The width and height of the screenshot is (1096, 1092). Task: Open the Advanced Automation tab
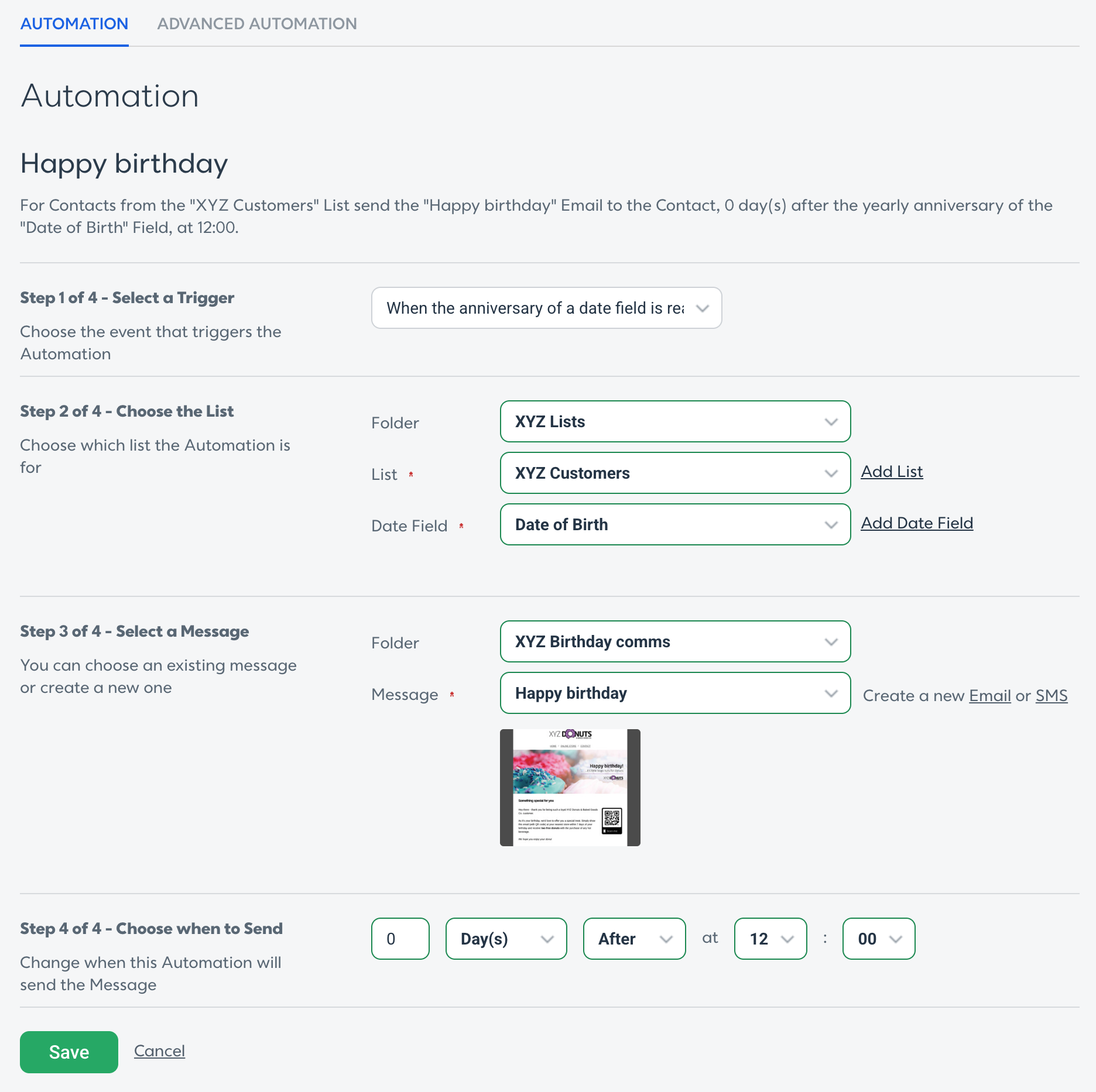point(257,23)
